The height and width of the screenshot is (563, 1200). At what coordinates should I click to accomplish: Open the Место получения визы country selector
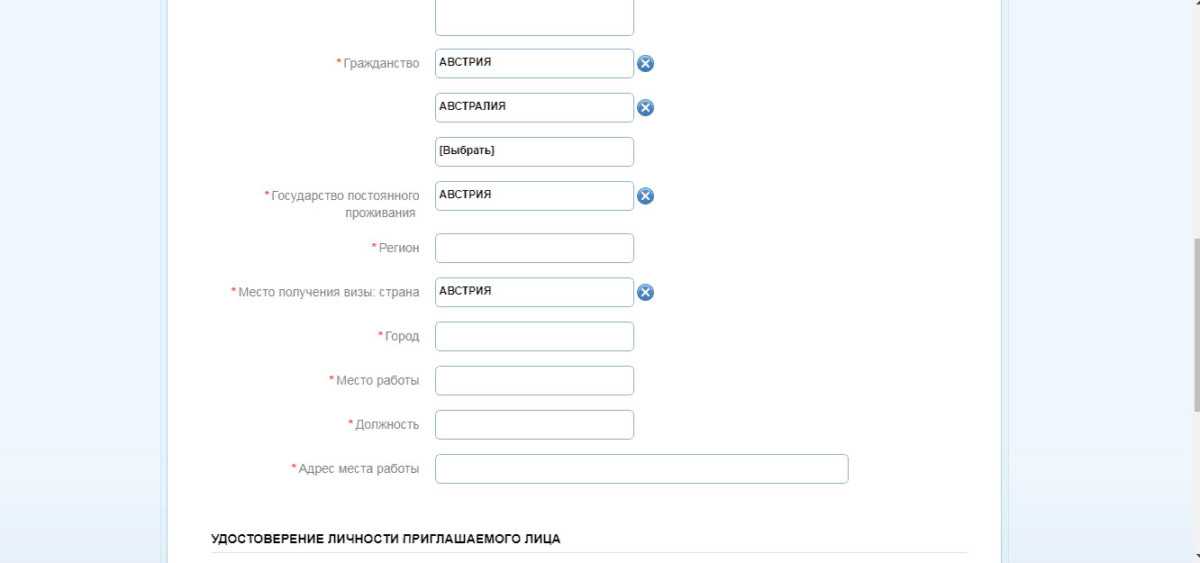click(x=534, y=291)
